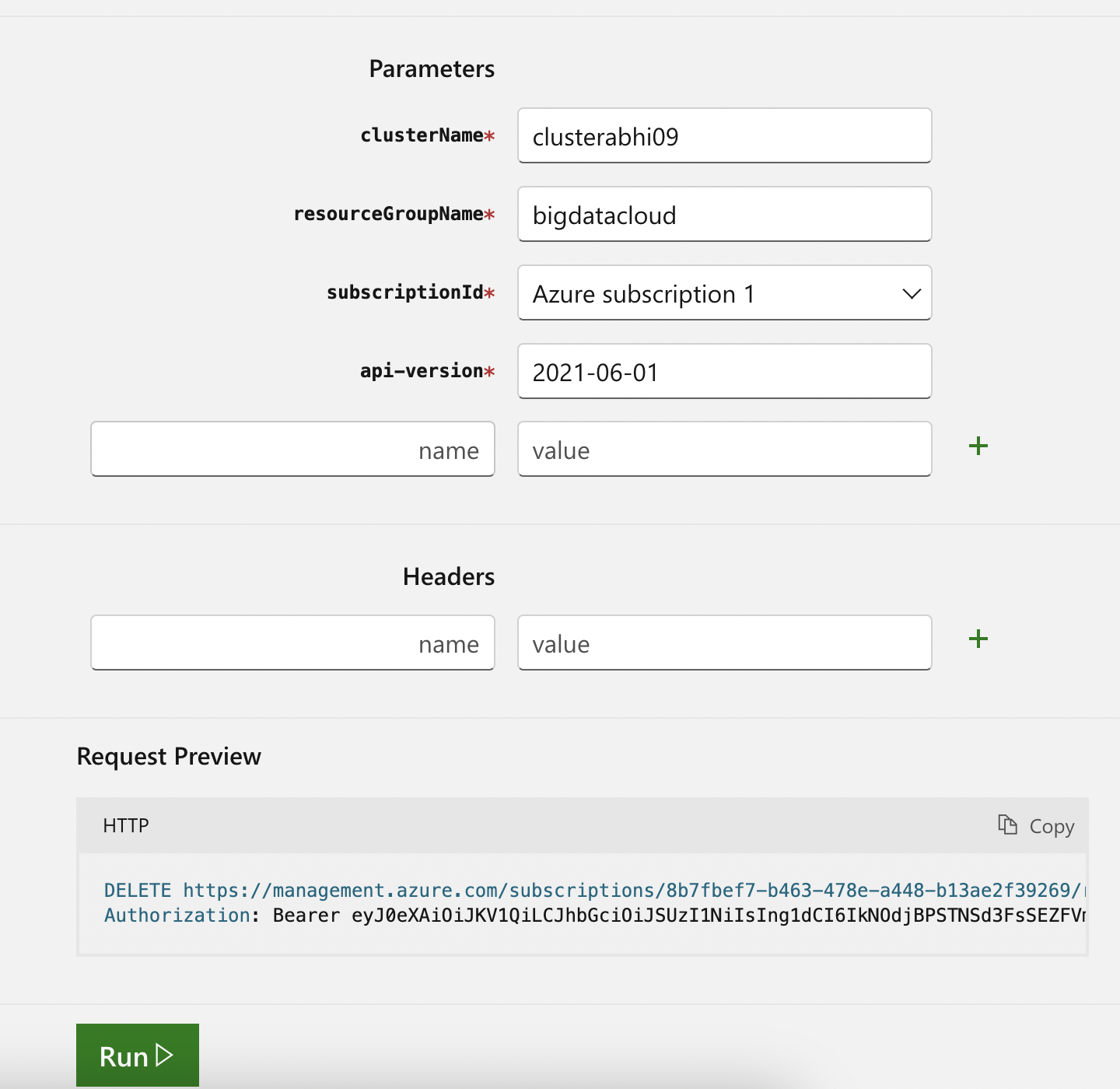Select the resourceGroupName field showing bigdatacloud
This screenshot has width=1120, height=1089.
point(724,215)
